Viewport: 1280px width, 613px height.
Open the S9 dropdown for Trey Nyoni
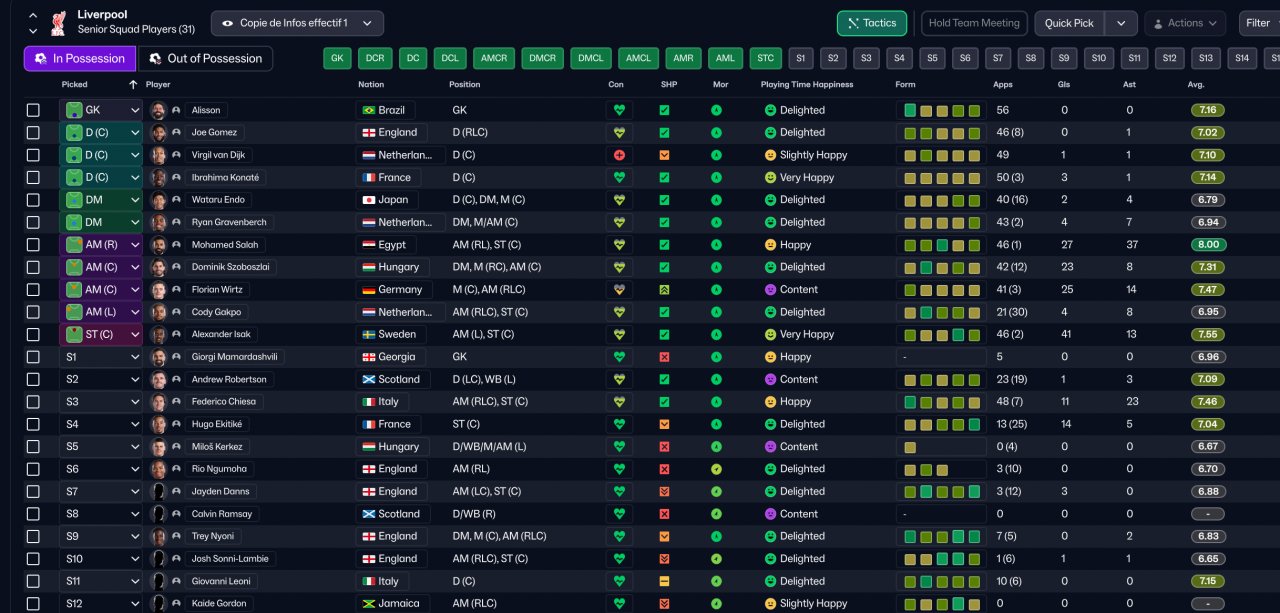101,536
